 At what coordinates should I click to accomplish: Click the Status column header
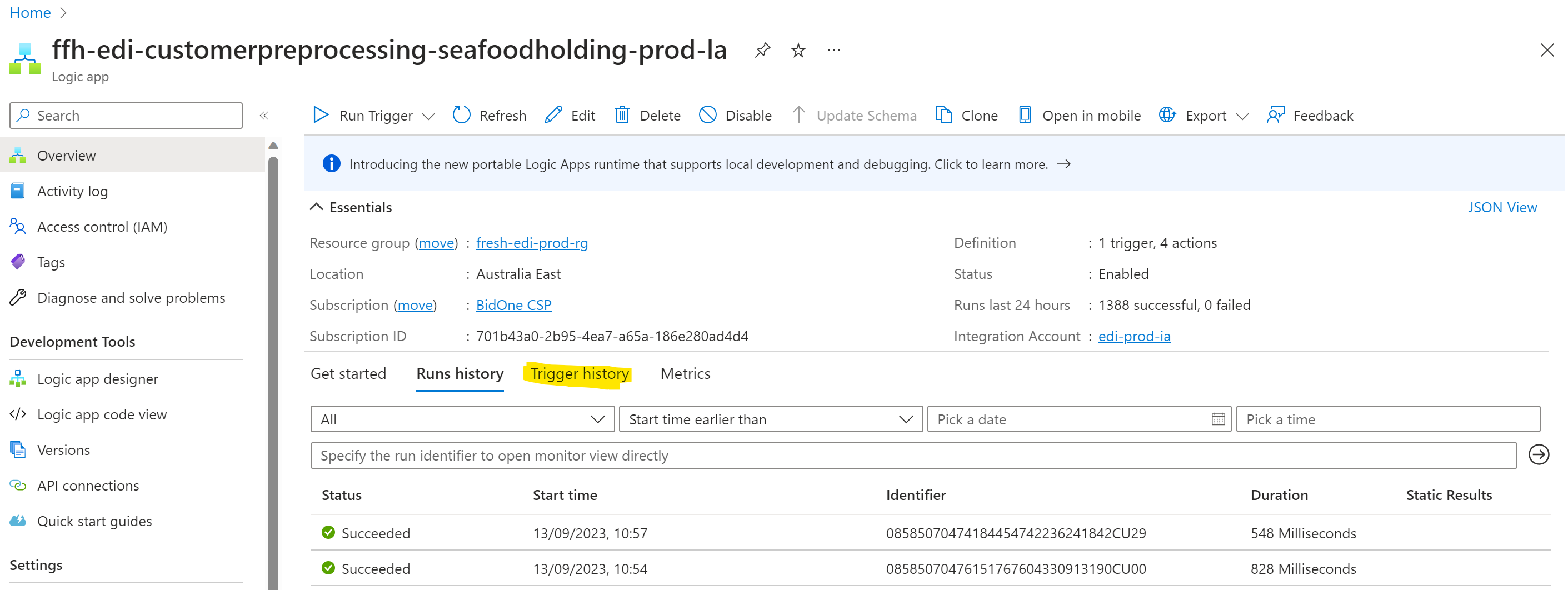click(341, 494)
